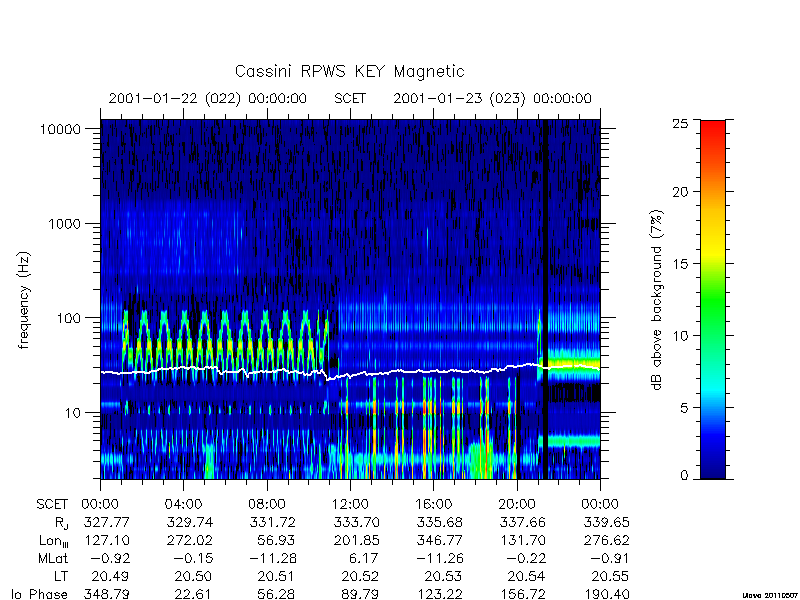Image resolution: width=800 pixels, height=600 pixels.
Task: Select the start date label 2001-01-22 (022)
Action: (174, 98)
